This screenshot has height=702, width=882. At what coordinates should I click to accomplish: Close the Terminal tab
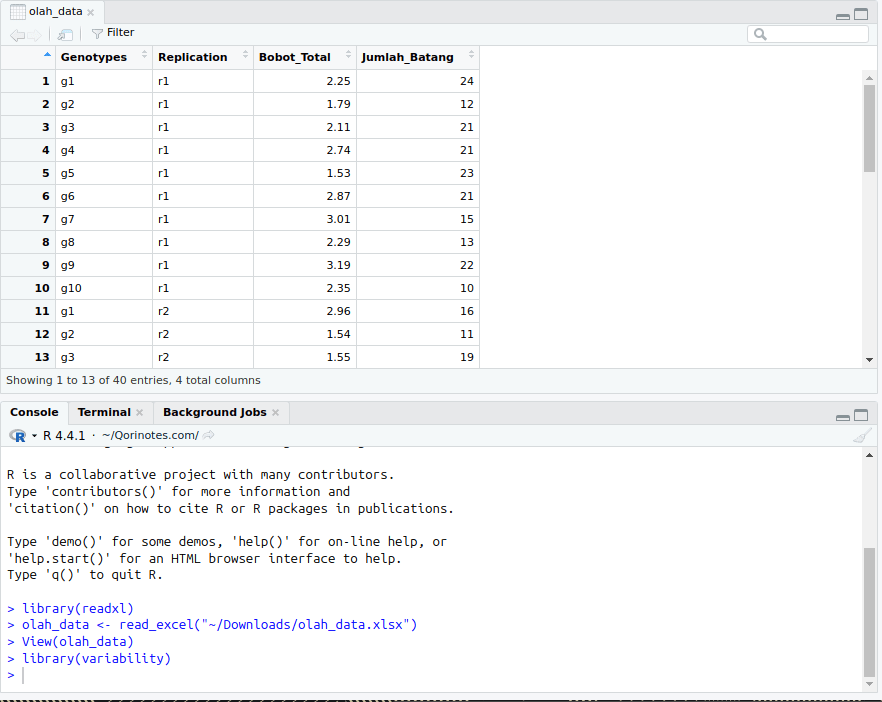click(140, 412)
